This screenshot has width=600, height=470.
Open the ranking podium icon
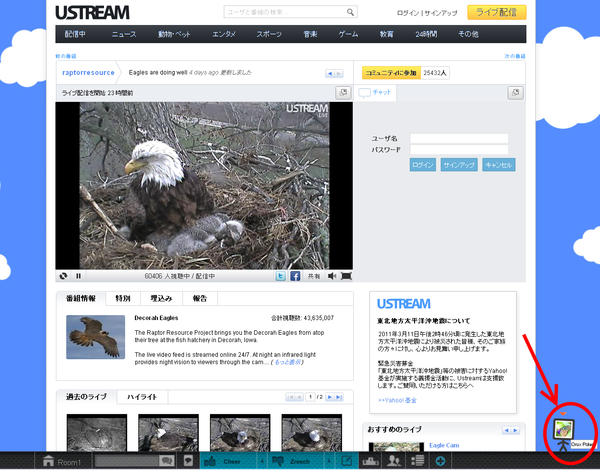coord(370,461)
